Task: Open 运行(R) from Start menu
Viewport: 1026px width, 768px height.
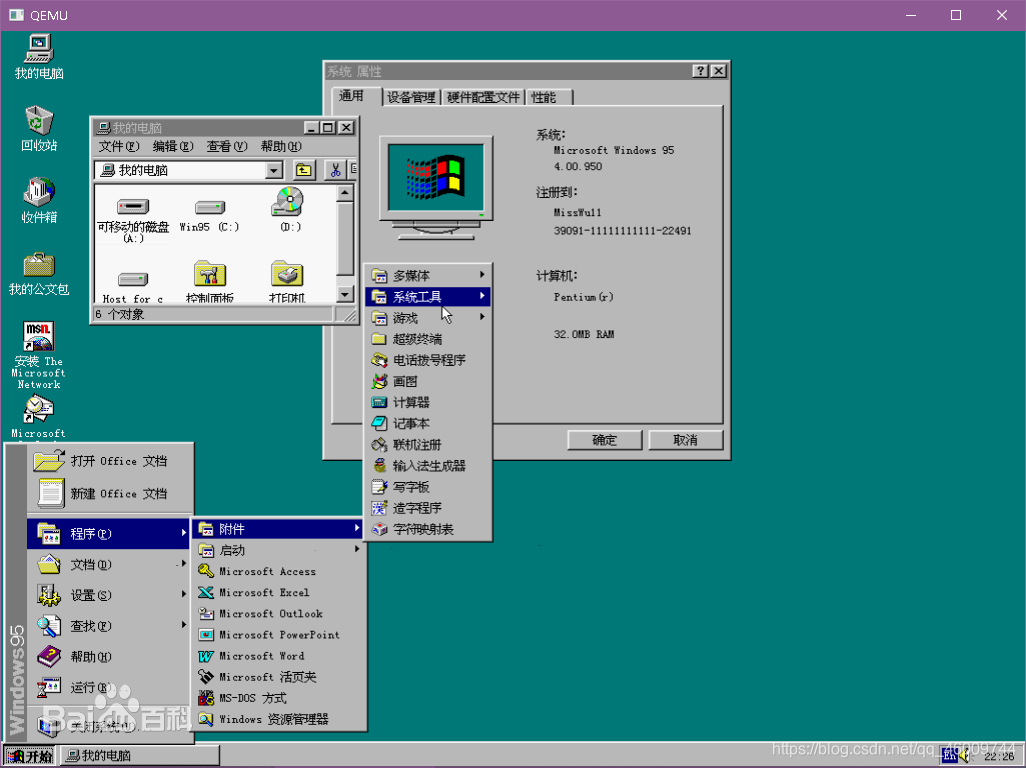Action: (x=110, y=687)
